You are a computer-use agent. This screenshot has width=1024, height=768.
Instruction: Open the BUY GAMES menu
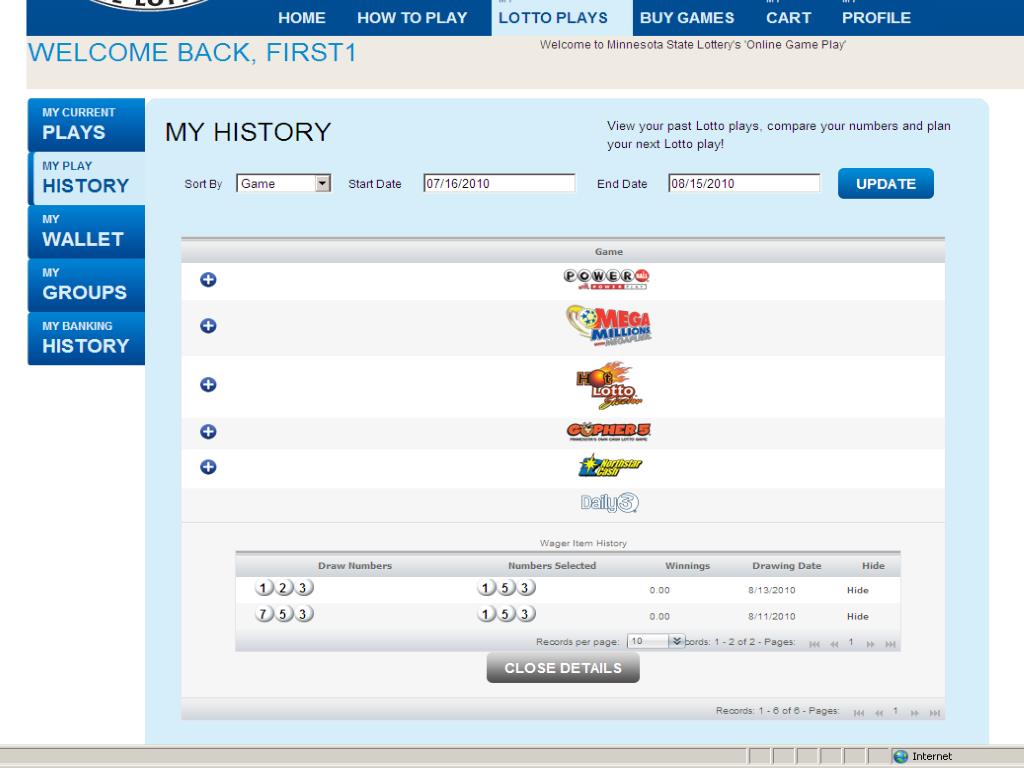(687, 18)
